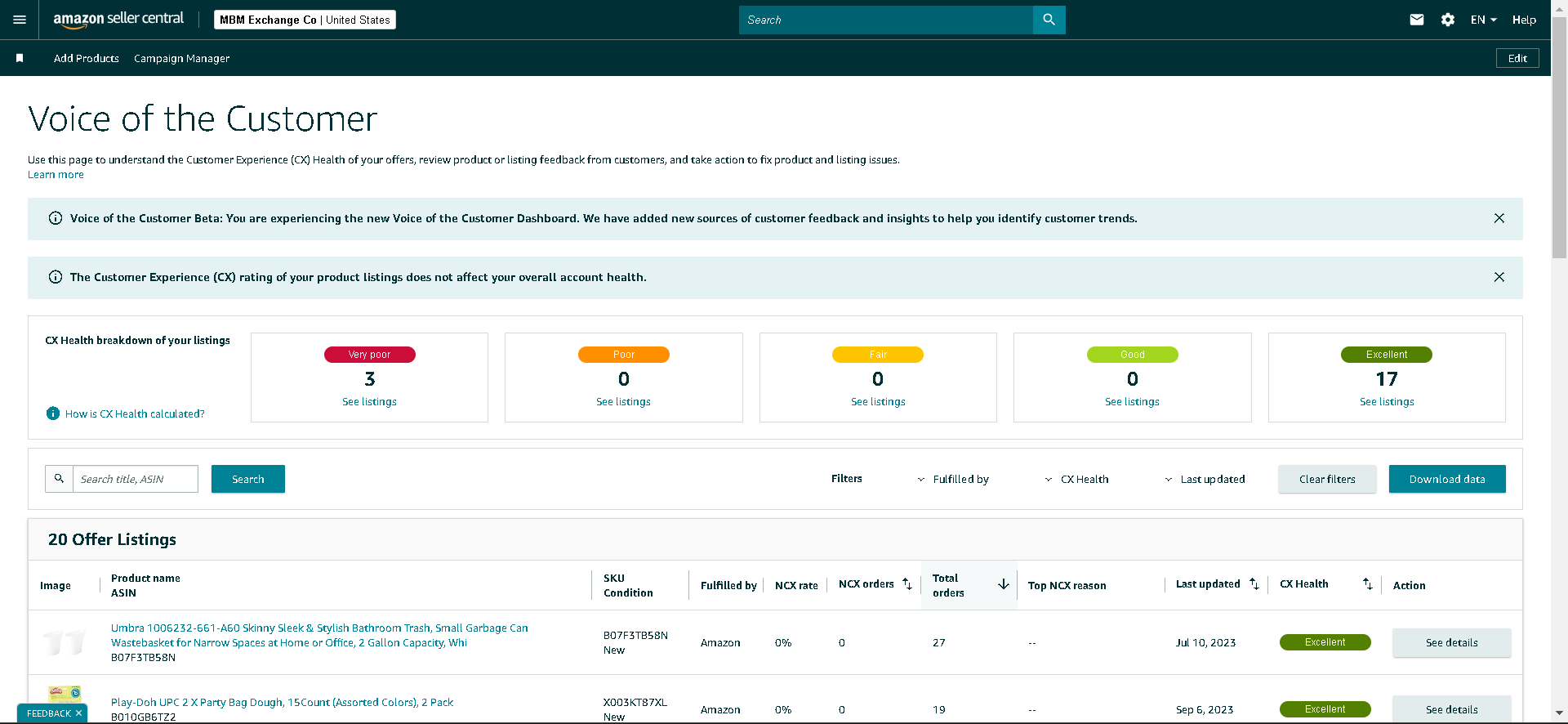Click the Product name column header
This screenshot has height=724, width=1568.
pos(145,578)
